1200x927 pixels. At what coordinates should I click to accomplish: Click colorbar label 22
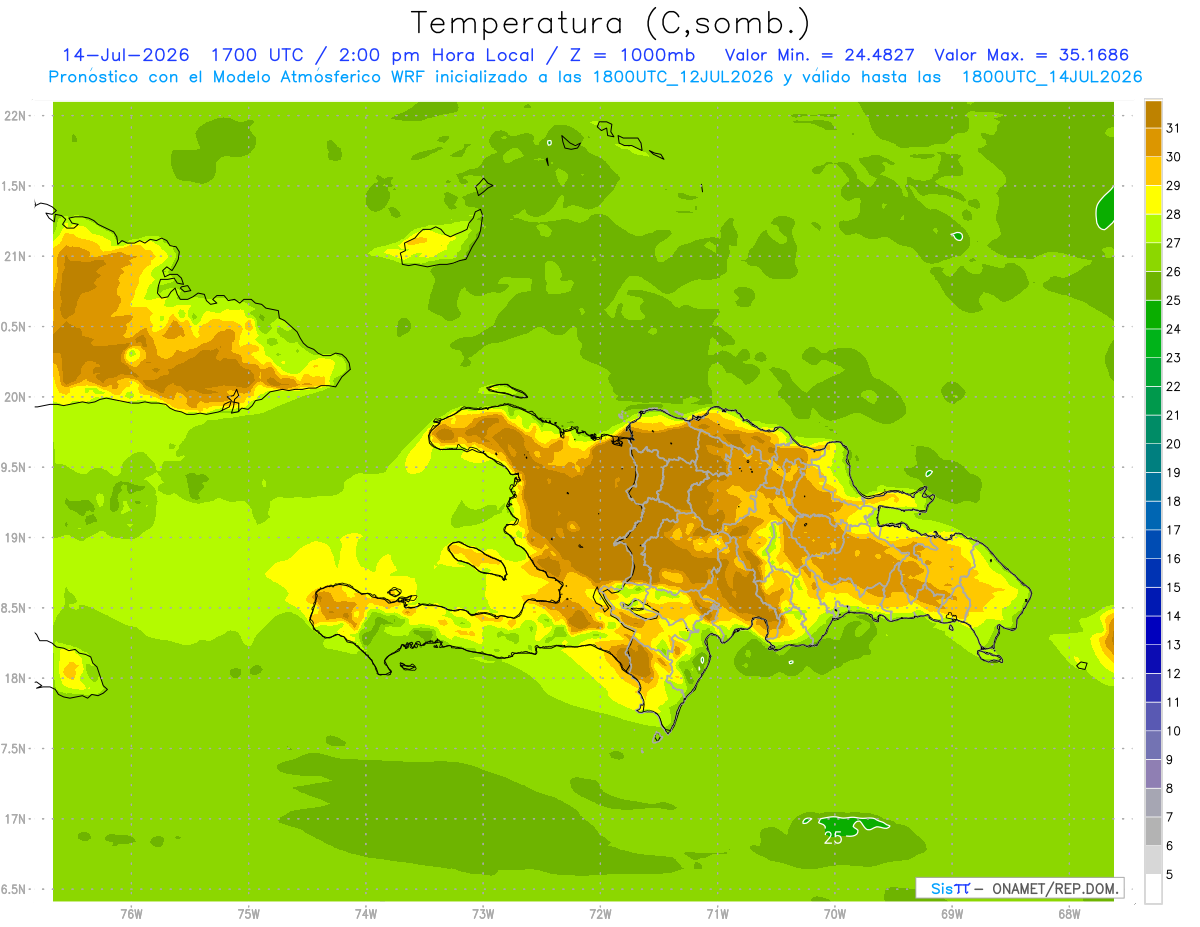point(1174,386)
